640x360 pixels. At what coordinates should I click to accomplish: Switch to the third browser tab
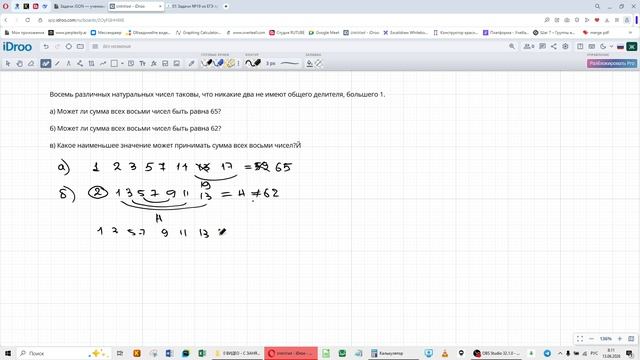(x=192, y=7)
